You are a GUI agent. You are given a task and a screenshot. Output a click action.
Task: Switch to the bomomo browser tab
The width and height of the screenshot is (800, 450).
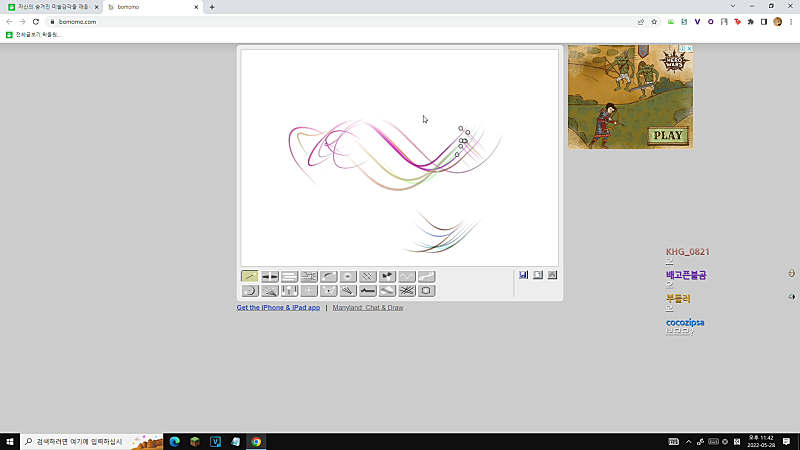[152, 7]
